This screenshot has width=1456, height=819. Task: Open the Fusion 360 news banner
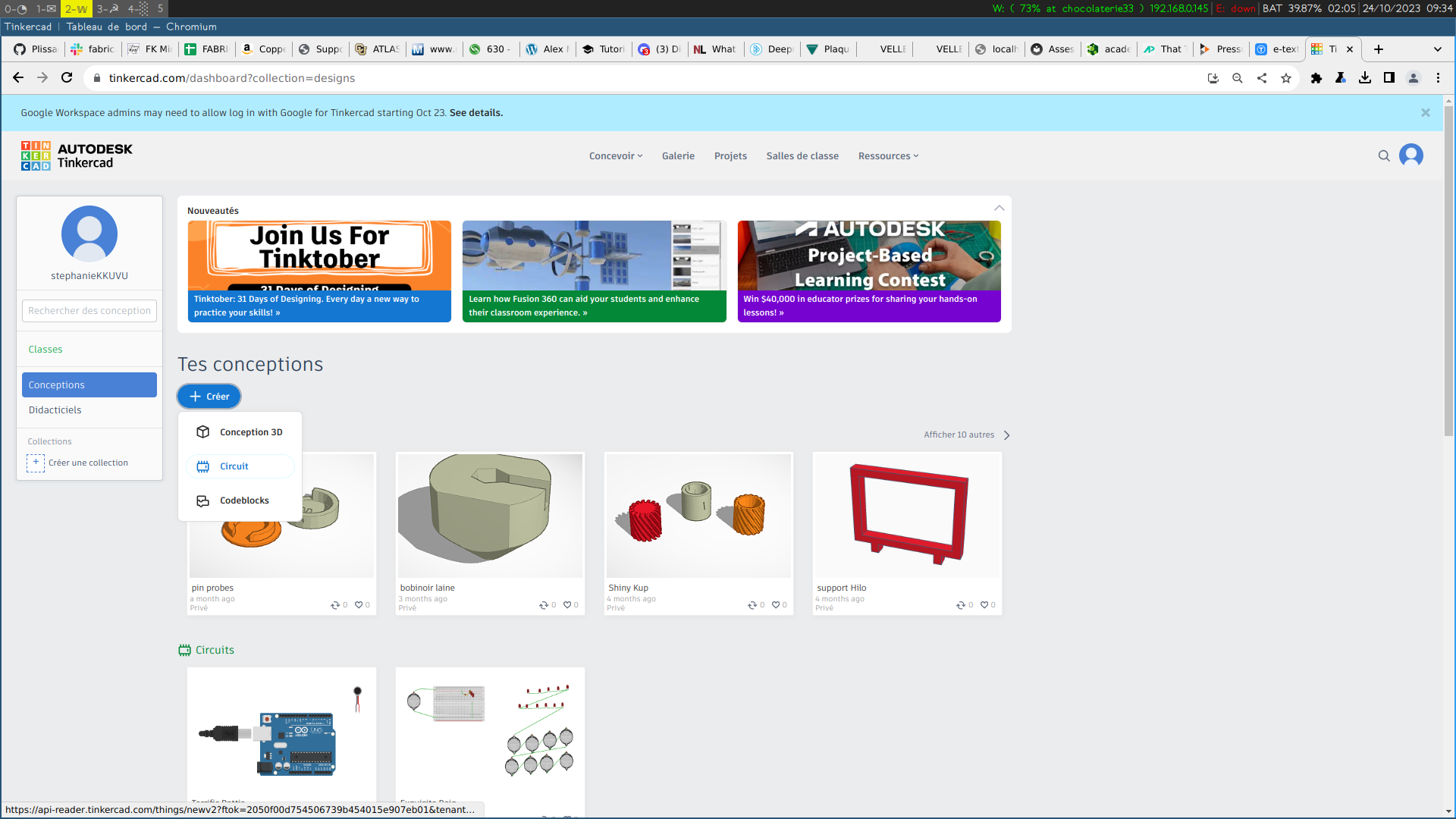pos(595,271)
